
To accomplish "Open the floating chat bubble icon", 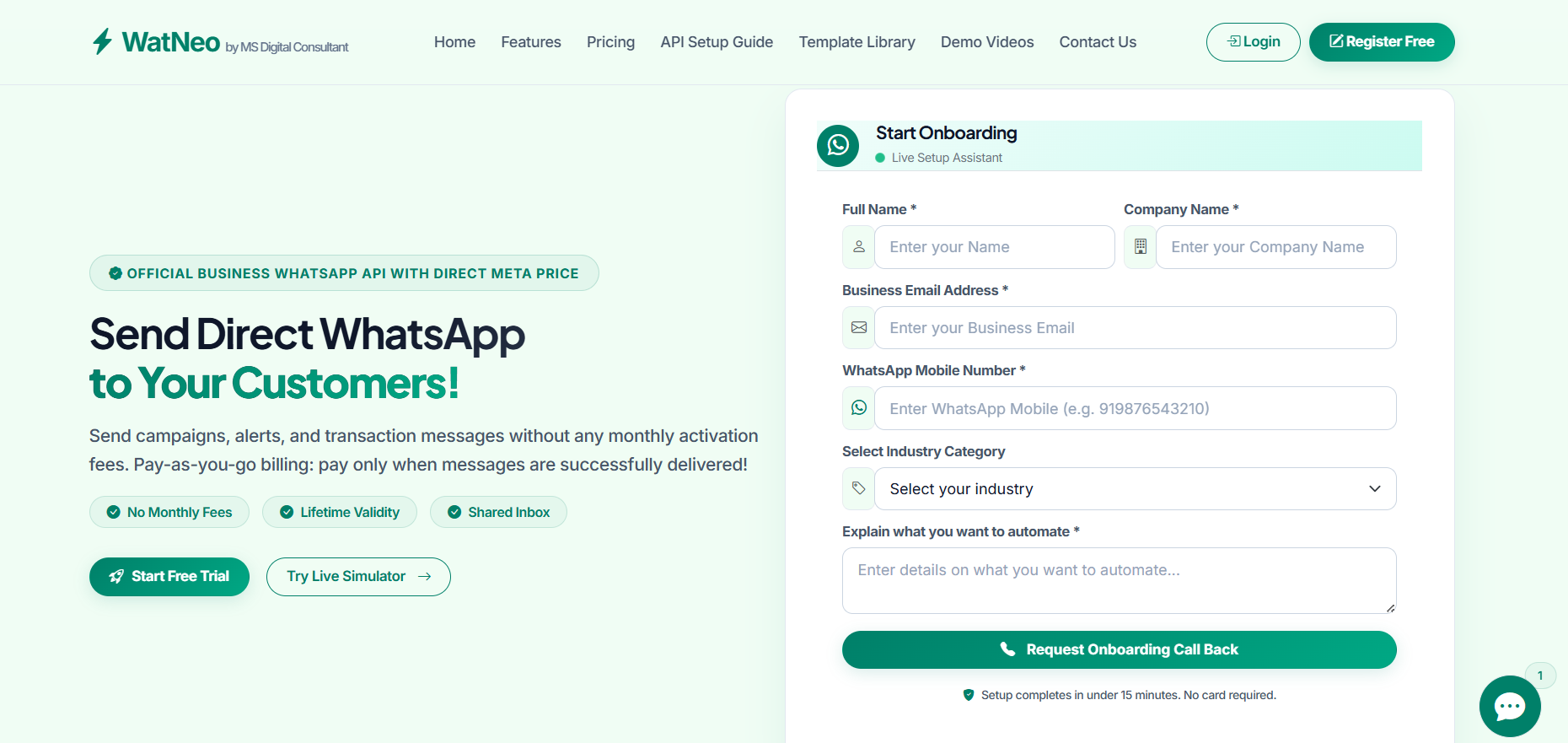I will [x=1510, y=706].
